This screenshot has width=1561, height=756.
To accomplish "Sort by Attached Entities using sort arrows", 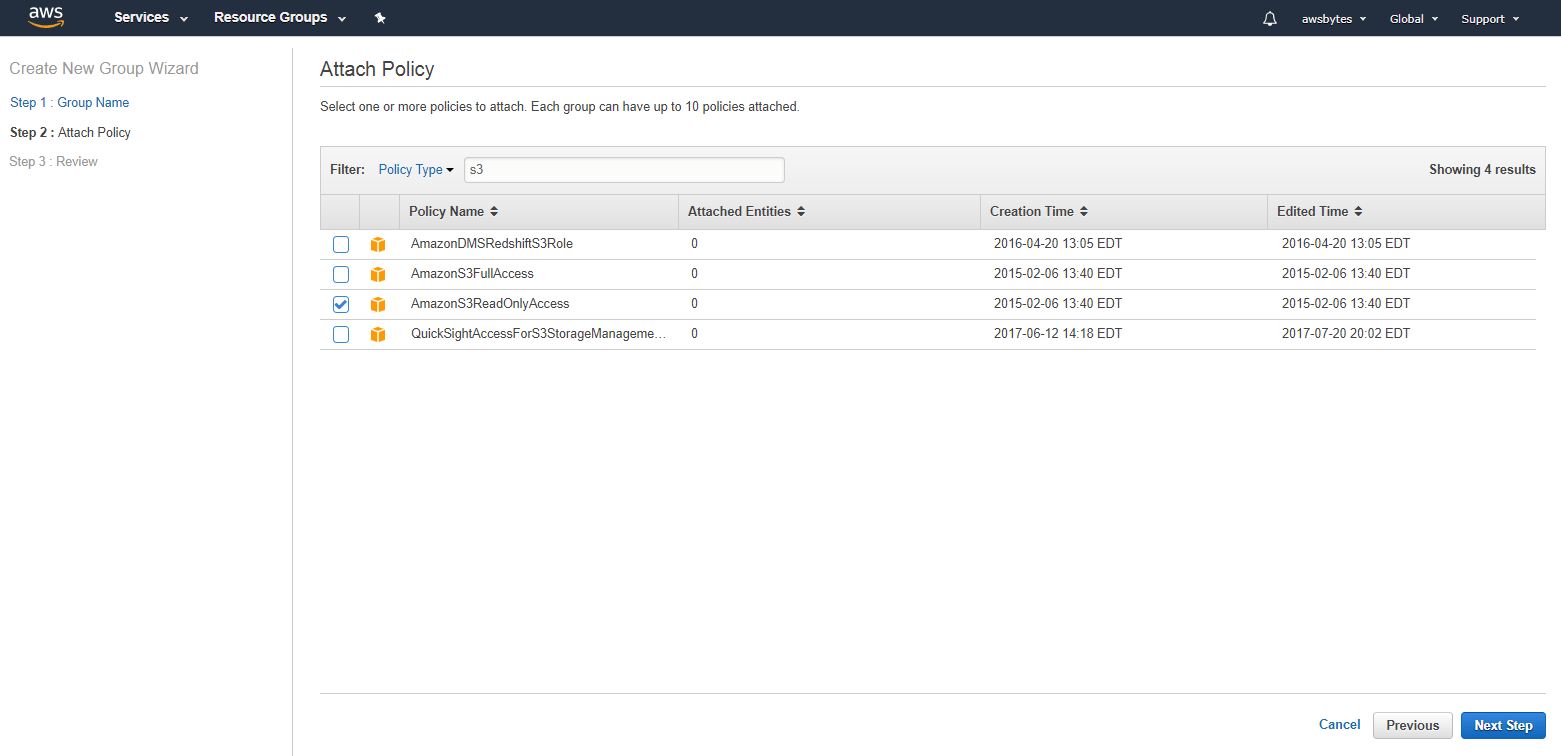I will pyautogui.click(x=801, y=212).
